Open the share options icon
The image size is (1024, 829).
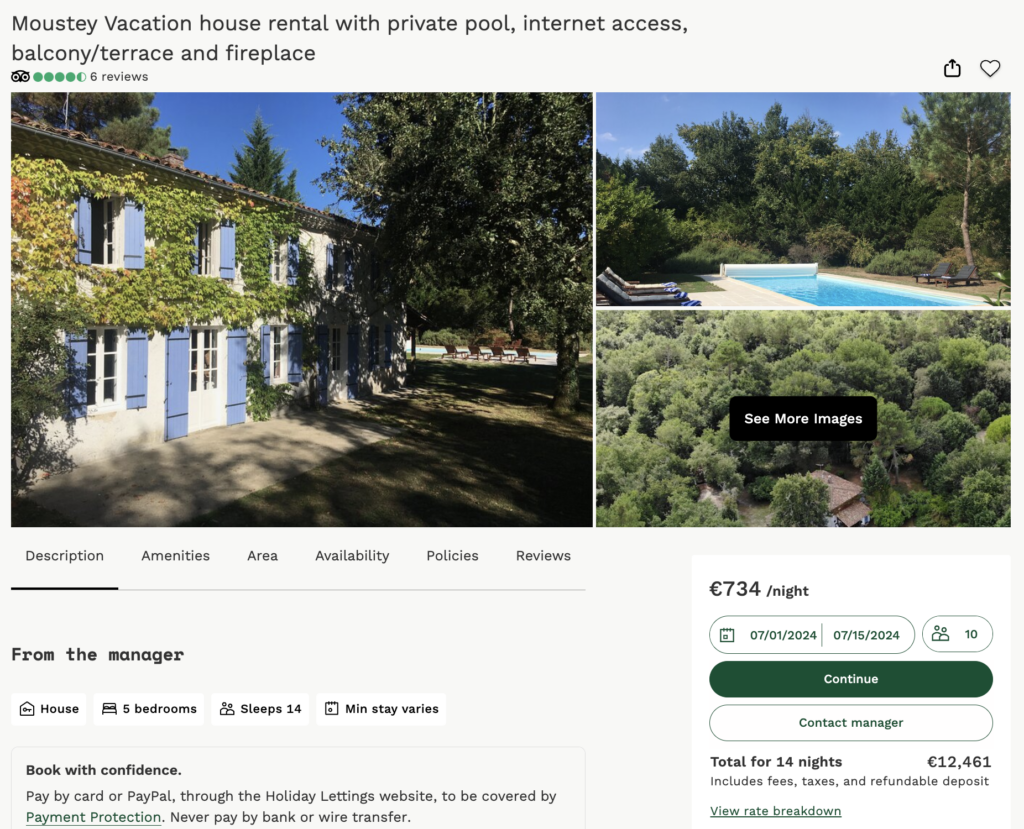[951, 68]
